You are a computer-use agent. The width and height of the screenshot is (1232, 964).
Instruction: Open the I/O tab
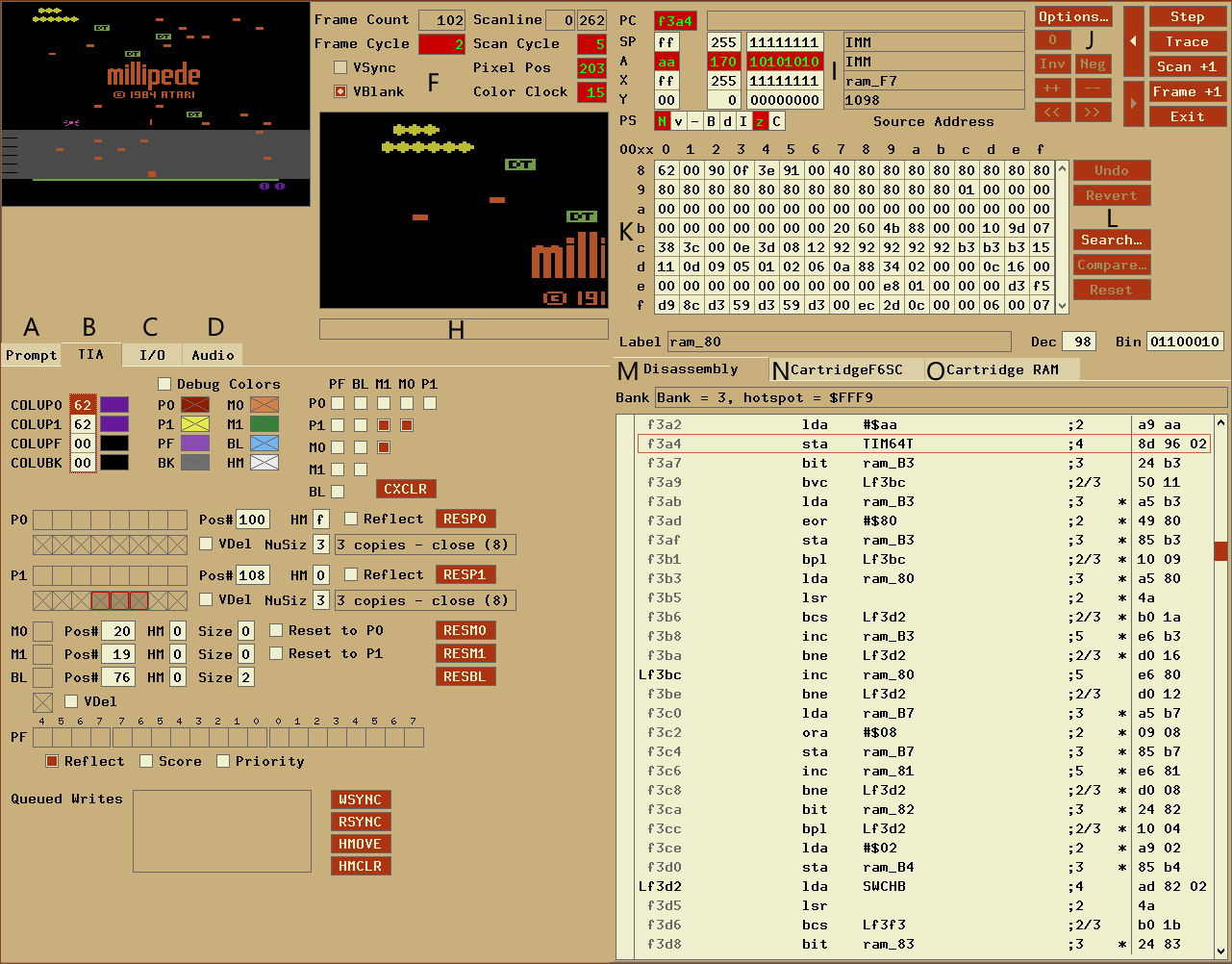click(x=152, y=355)
